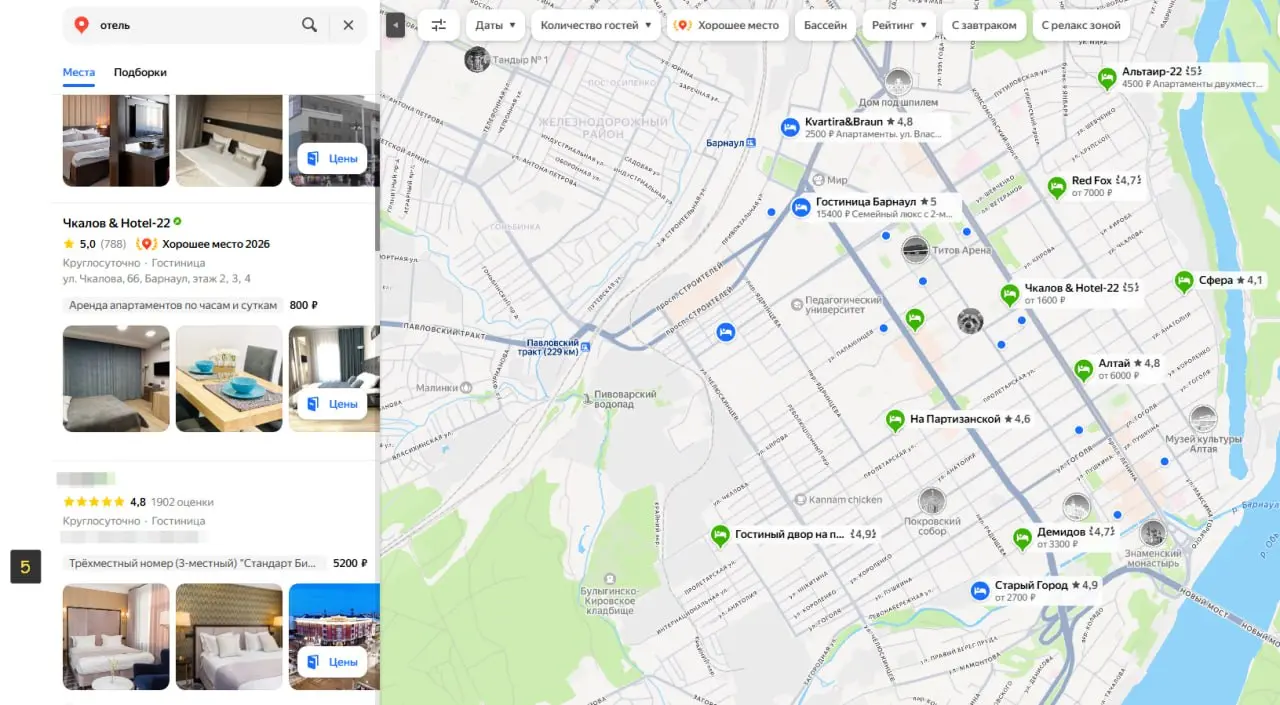Viewport: 1280px width, 705px height.
Task: Open the Даты dropdown
Action: (x=495, y=25)
